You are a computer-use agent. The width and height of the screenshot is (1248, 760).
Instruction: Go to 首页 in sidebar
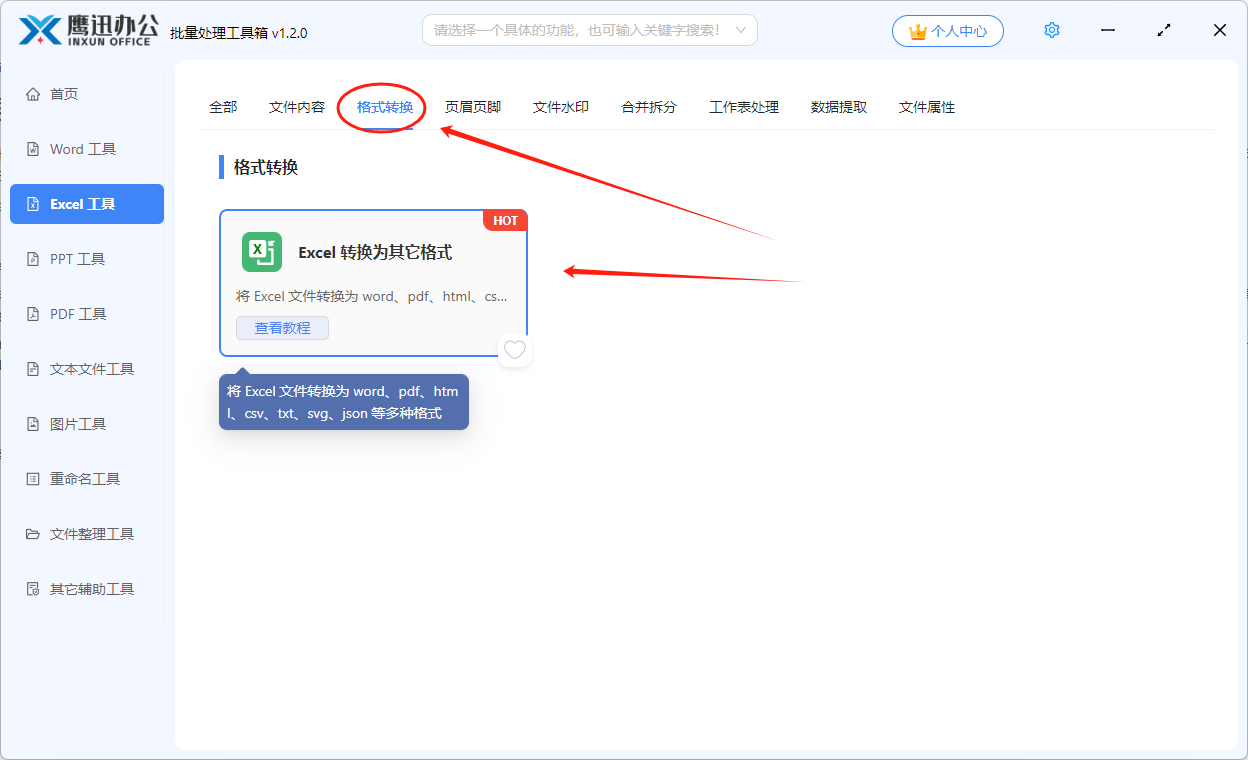(x=87, y=94)
